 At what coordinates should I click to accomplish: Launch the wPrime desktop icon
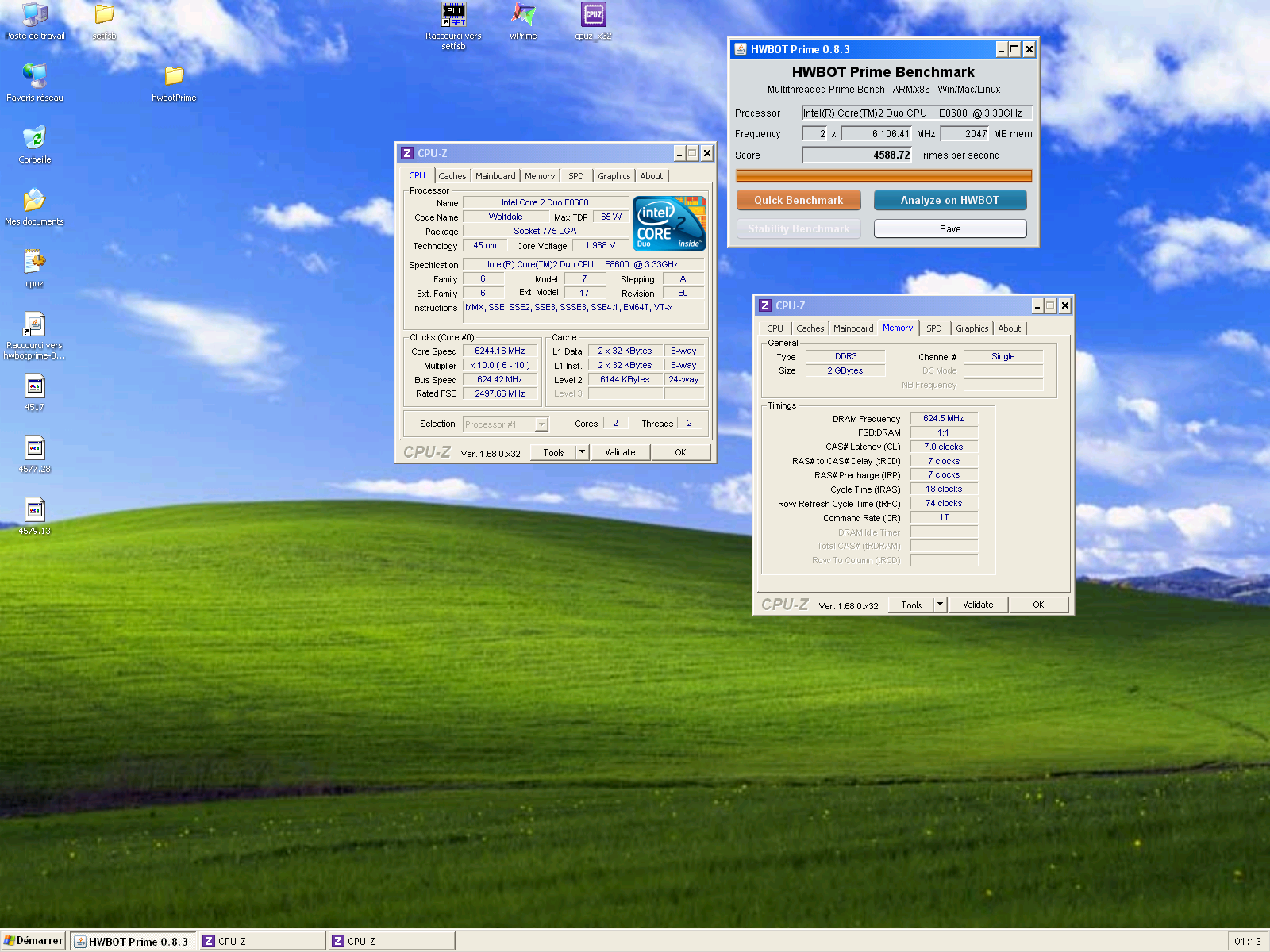(523, 21)
